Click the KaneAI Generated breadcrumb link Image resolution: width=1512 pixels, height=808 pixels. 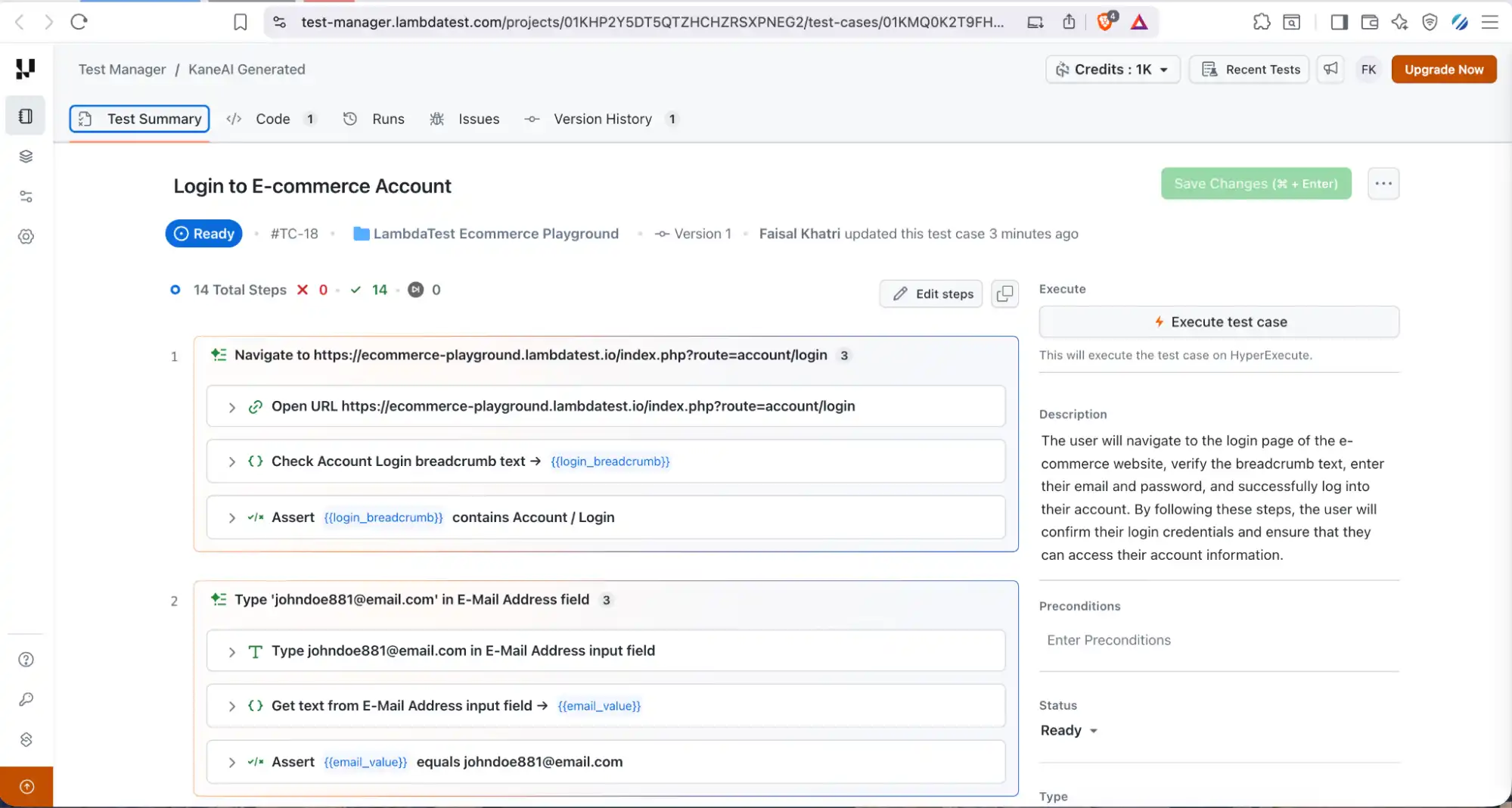[x=247, y=69]
